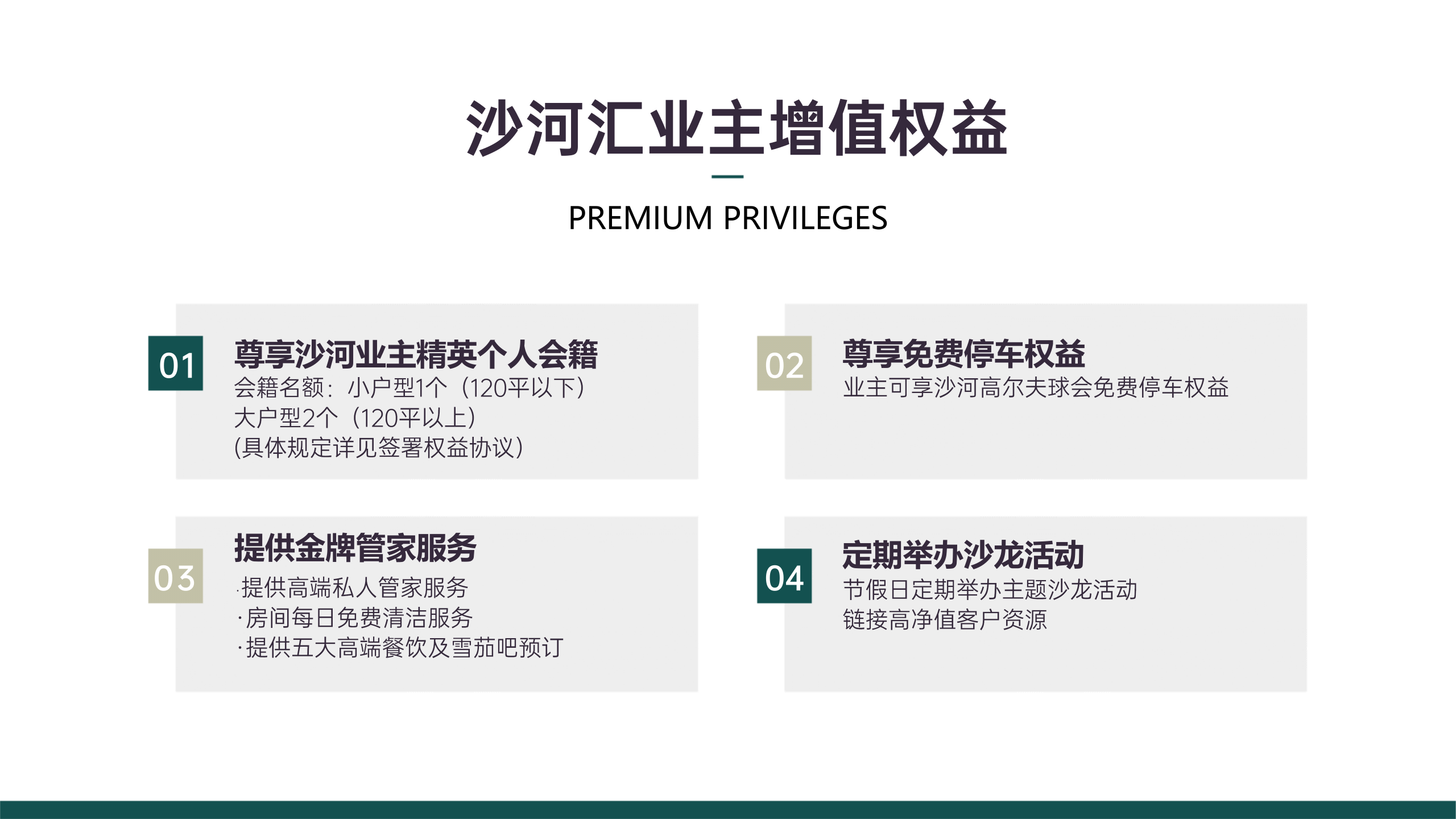Click the dark green 01 number badge
Viewport: 1456px width, 819px height.
(x=176, y=363)
